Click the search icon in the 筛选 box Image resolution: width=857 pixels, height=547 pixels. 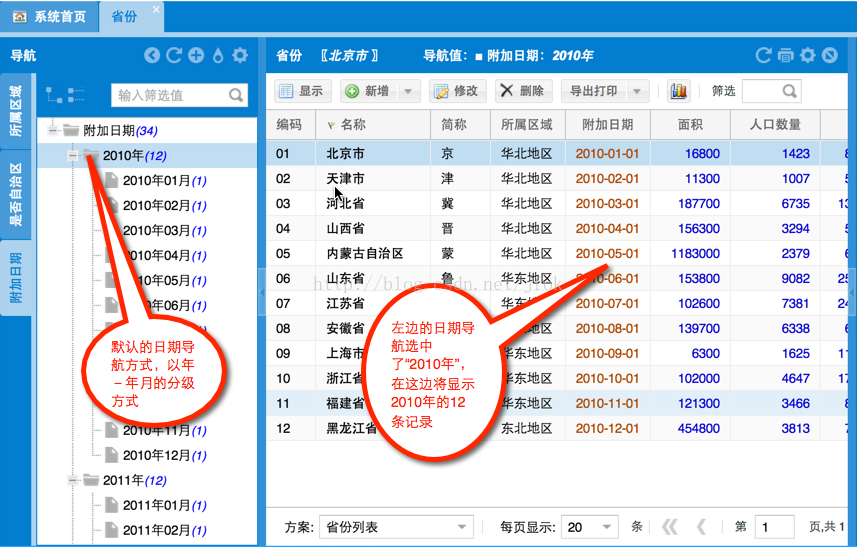pyautogui.click(x=789, y=91)
